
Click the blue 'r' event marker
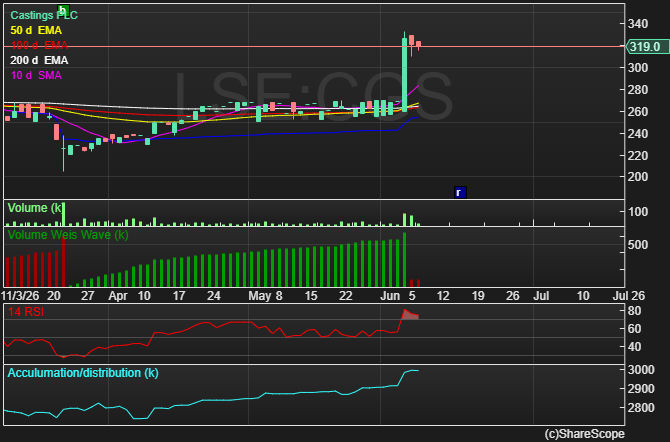point(460,192)
